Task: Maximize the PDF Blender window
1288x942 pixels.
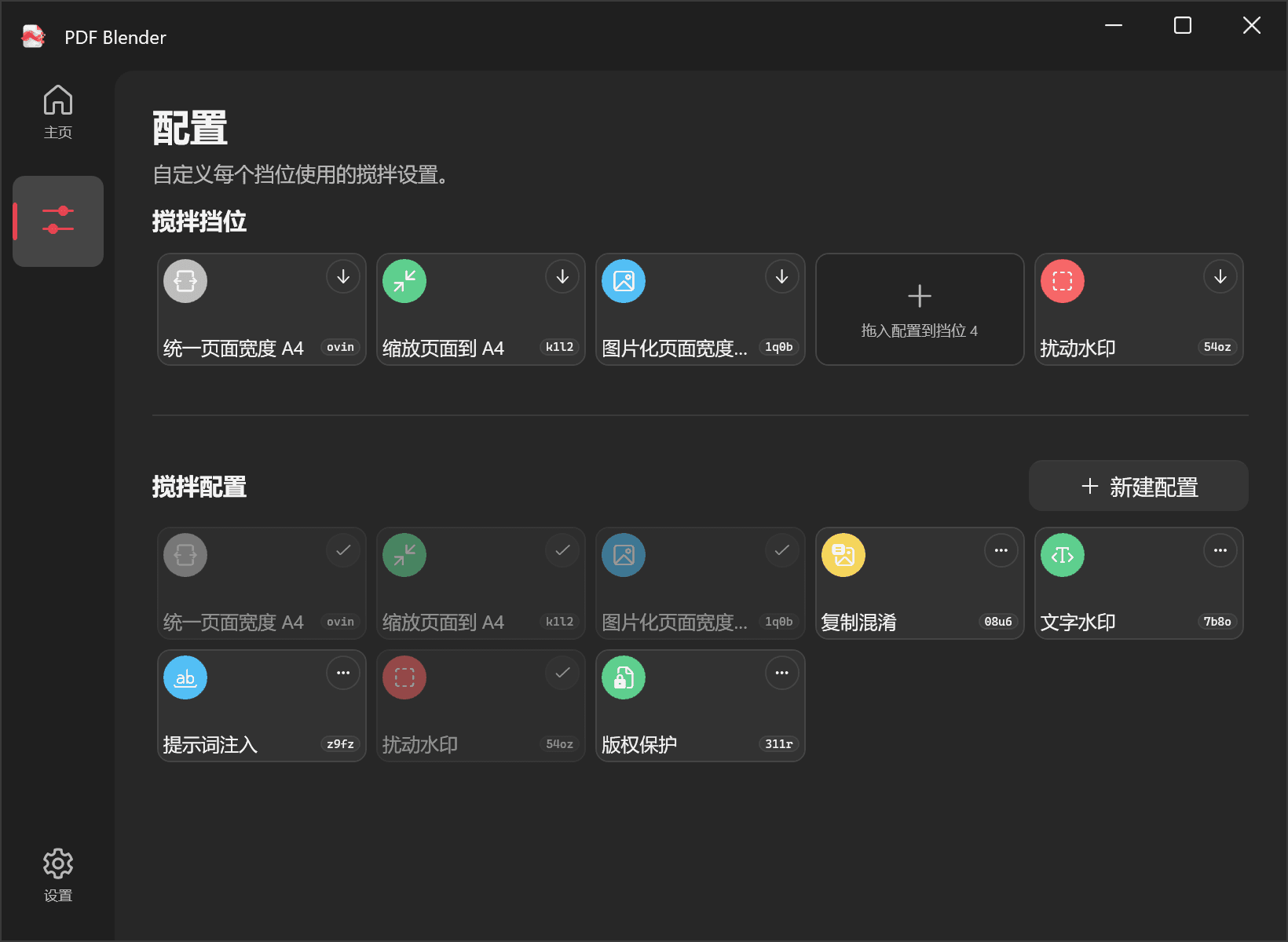Action: click(1183, 25)
